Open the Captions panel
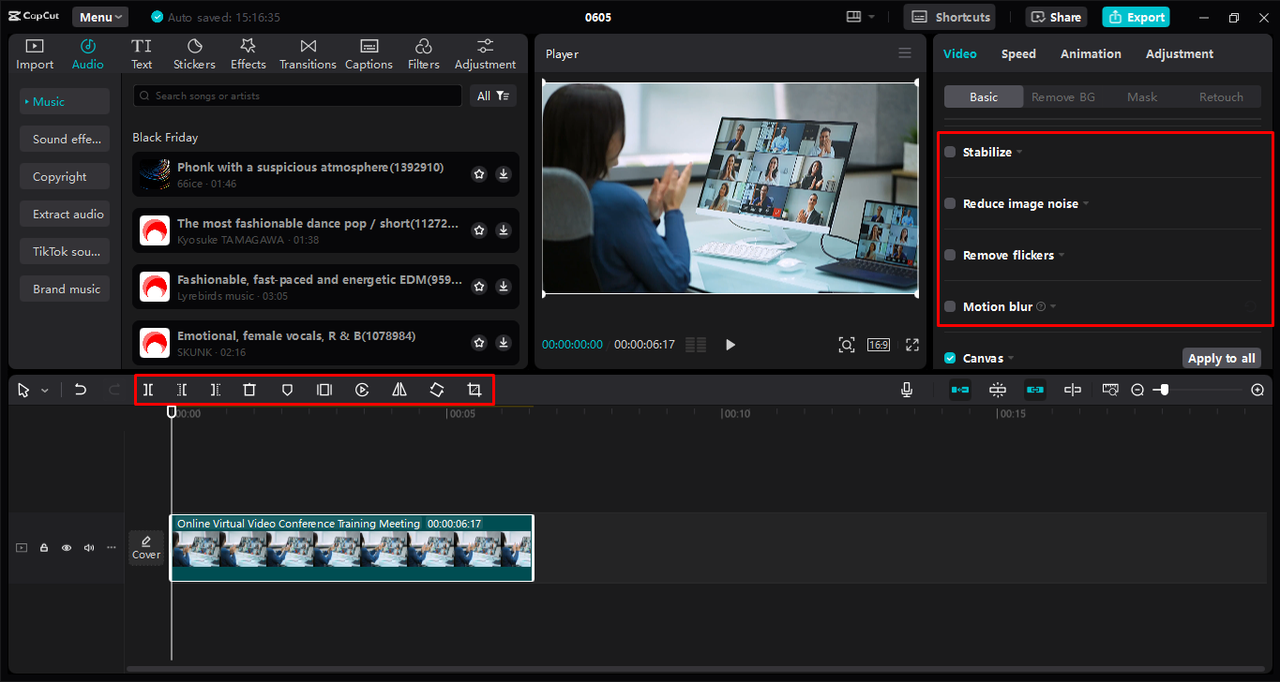The image size is (1280, 682). pyautogui.click(x=369, y=54)
